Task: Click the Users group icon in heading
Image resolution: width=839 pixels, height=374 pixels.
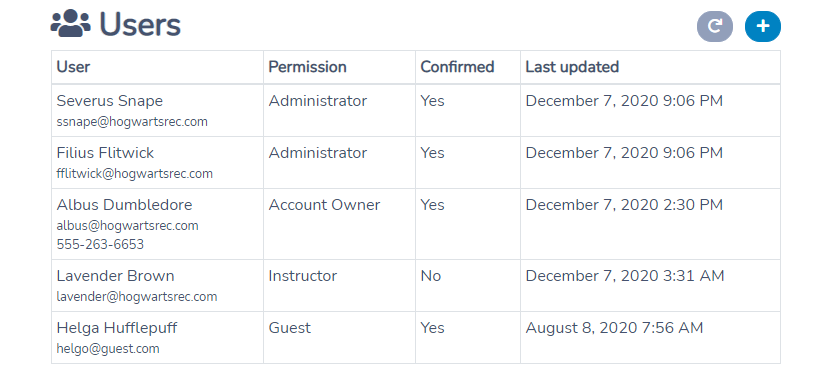Action: click(71, 25)
